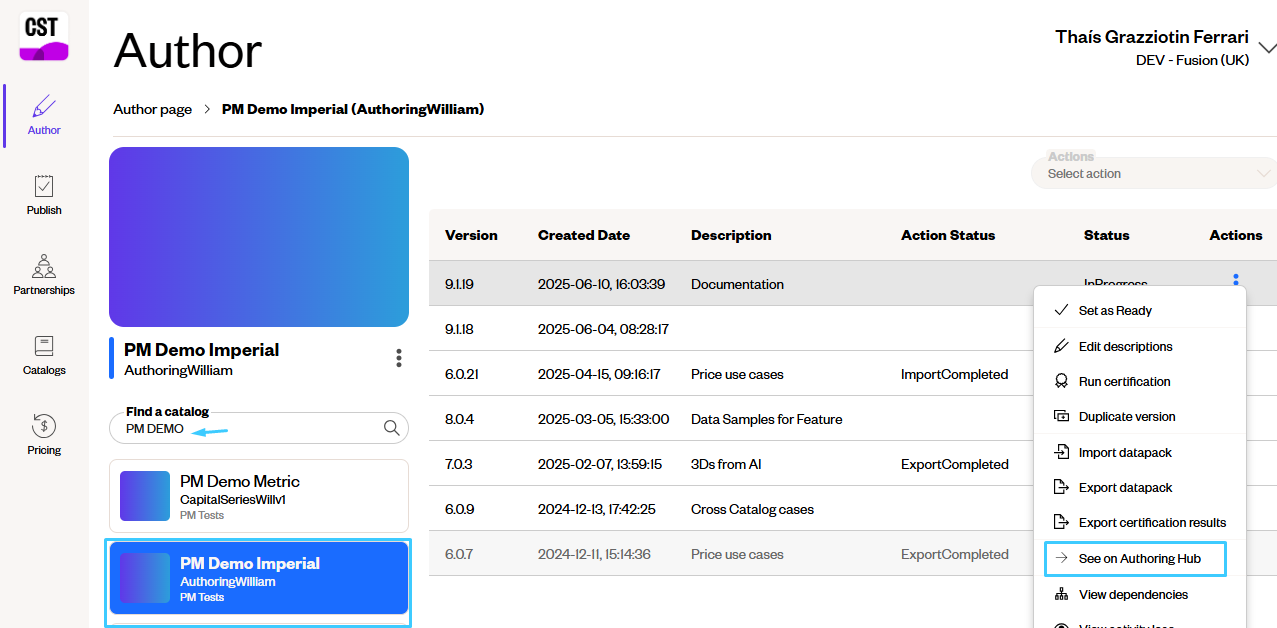This screenshot has height=628, width=1277.
Task: Click the Import datapack icon in the menu
Action: point(1061,452)
